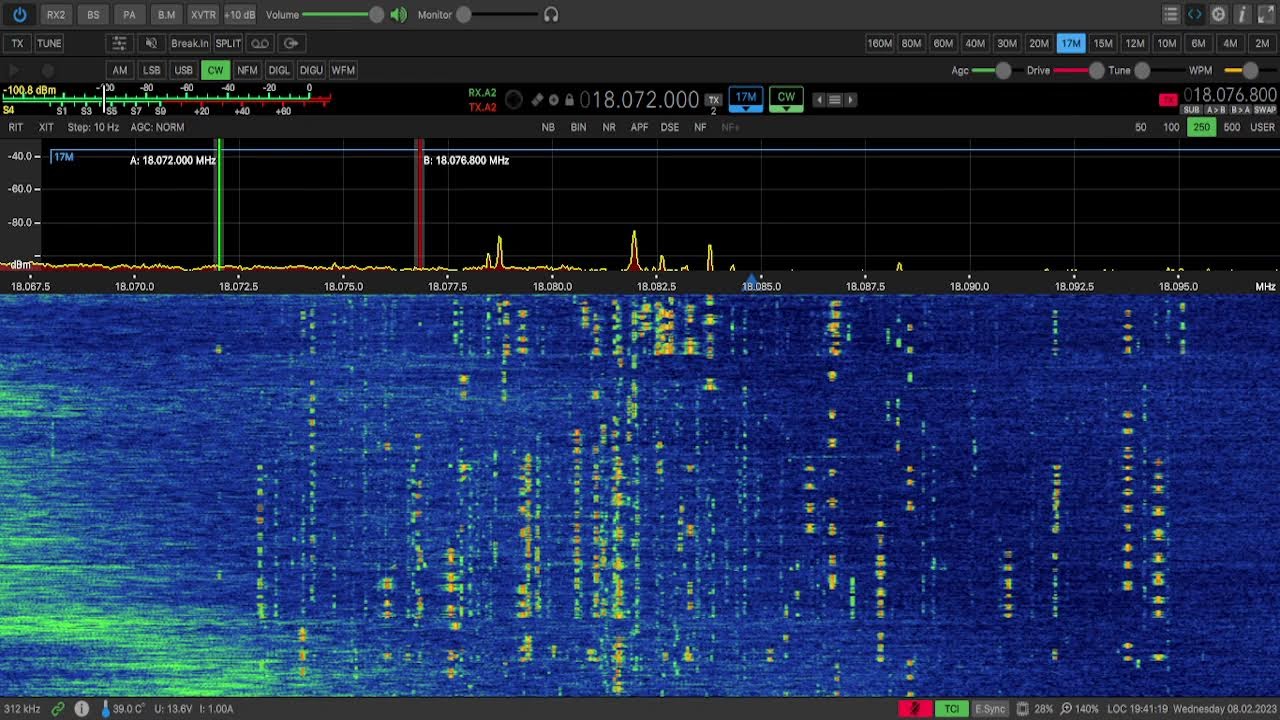Open the info icon in status bar
The height and width of the screenshot is (720, 1280).
click(x=82, y=709)
